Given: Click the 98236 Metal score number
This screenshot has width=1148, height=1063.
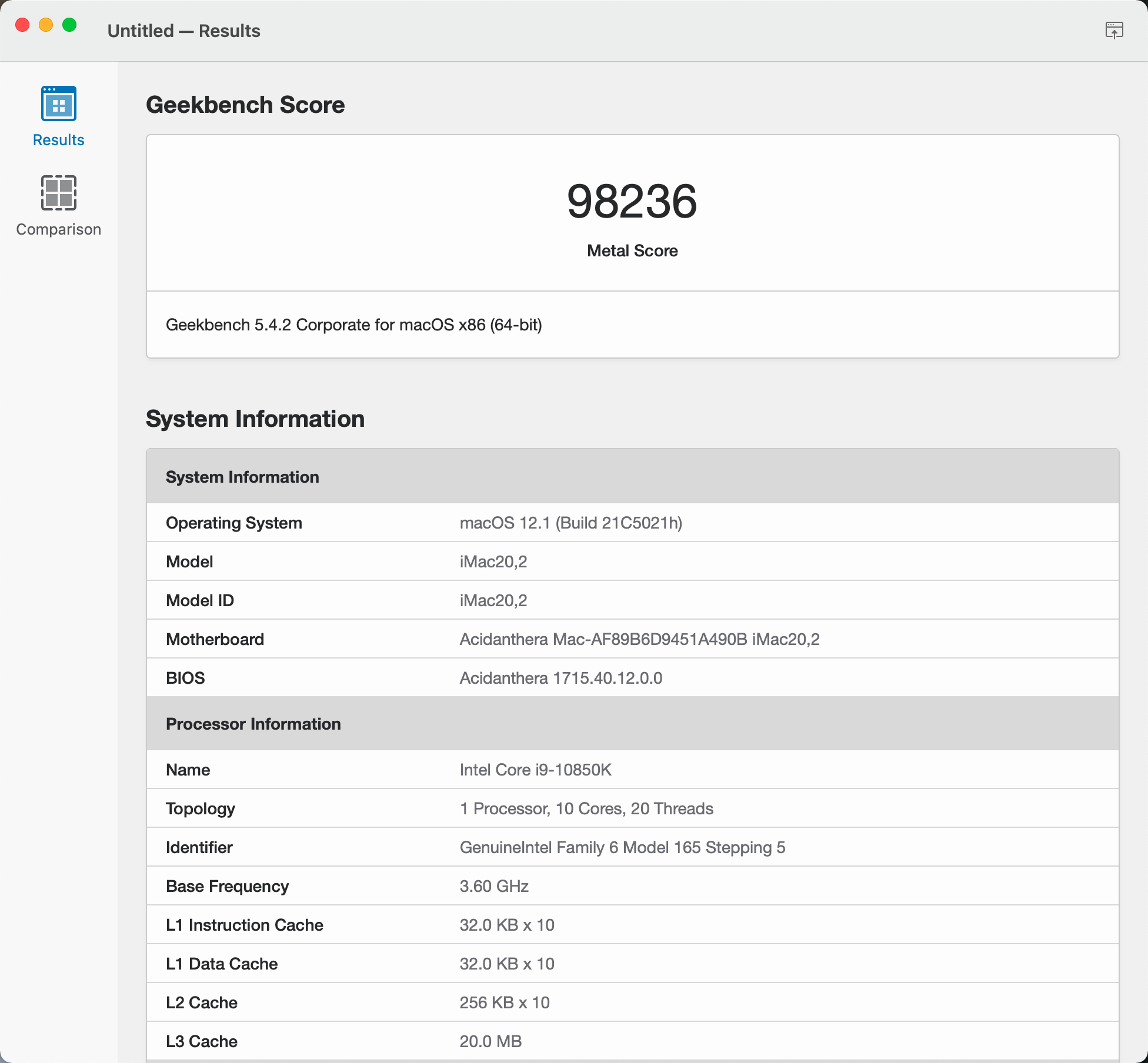Looking at the screenshot, I should pos(632,202).
